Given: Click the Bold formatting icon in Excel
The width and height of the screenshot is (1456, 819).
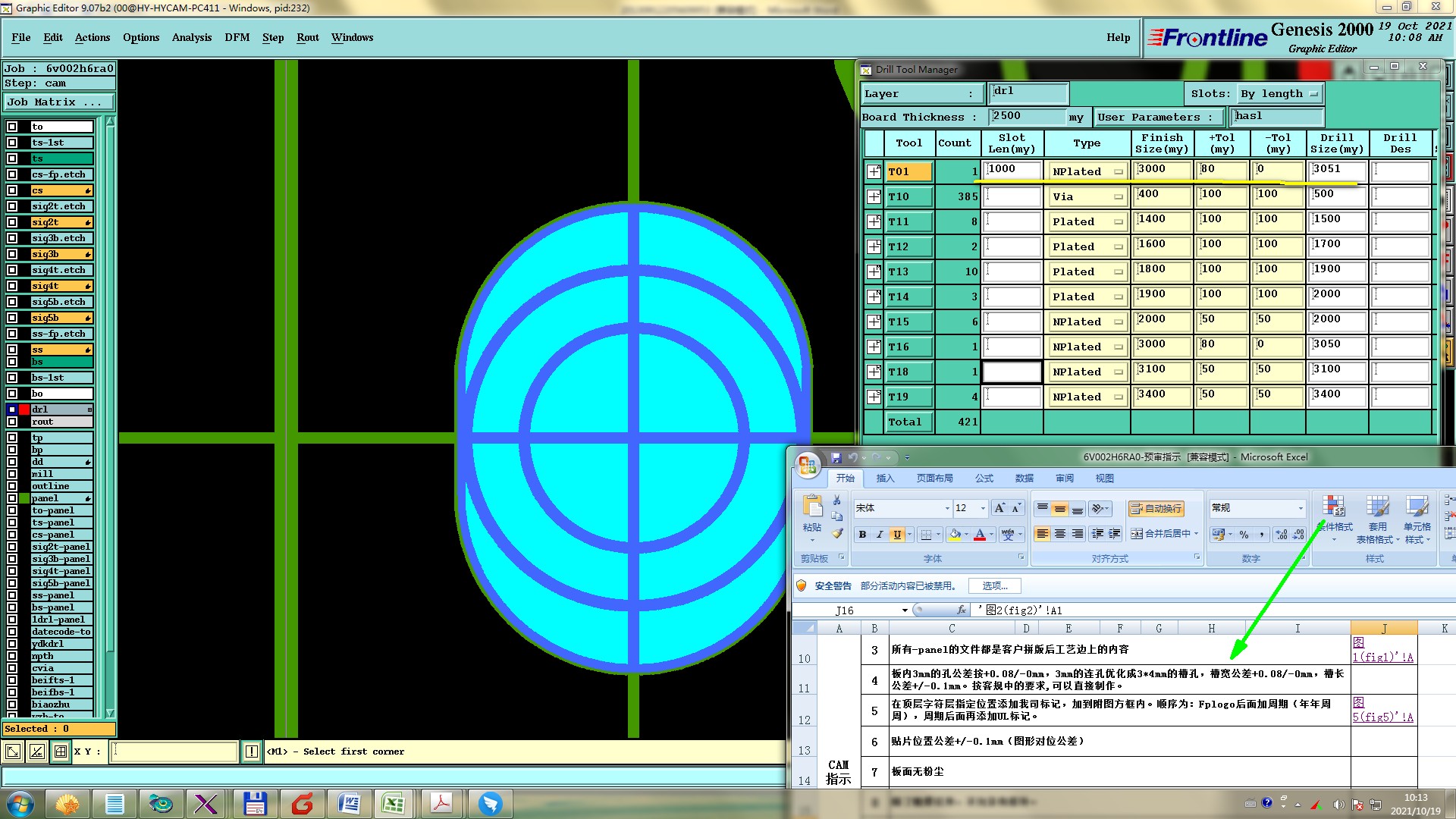Looking at the screenshot, I should (862, 535).
